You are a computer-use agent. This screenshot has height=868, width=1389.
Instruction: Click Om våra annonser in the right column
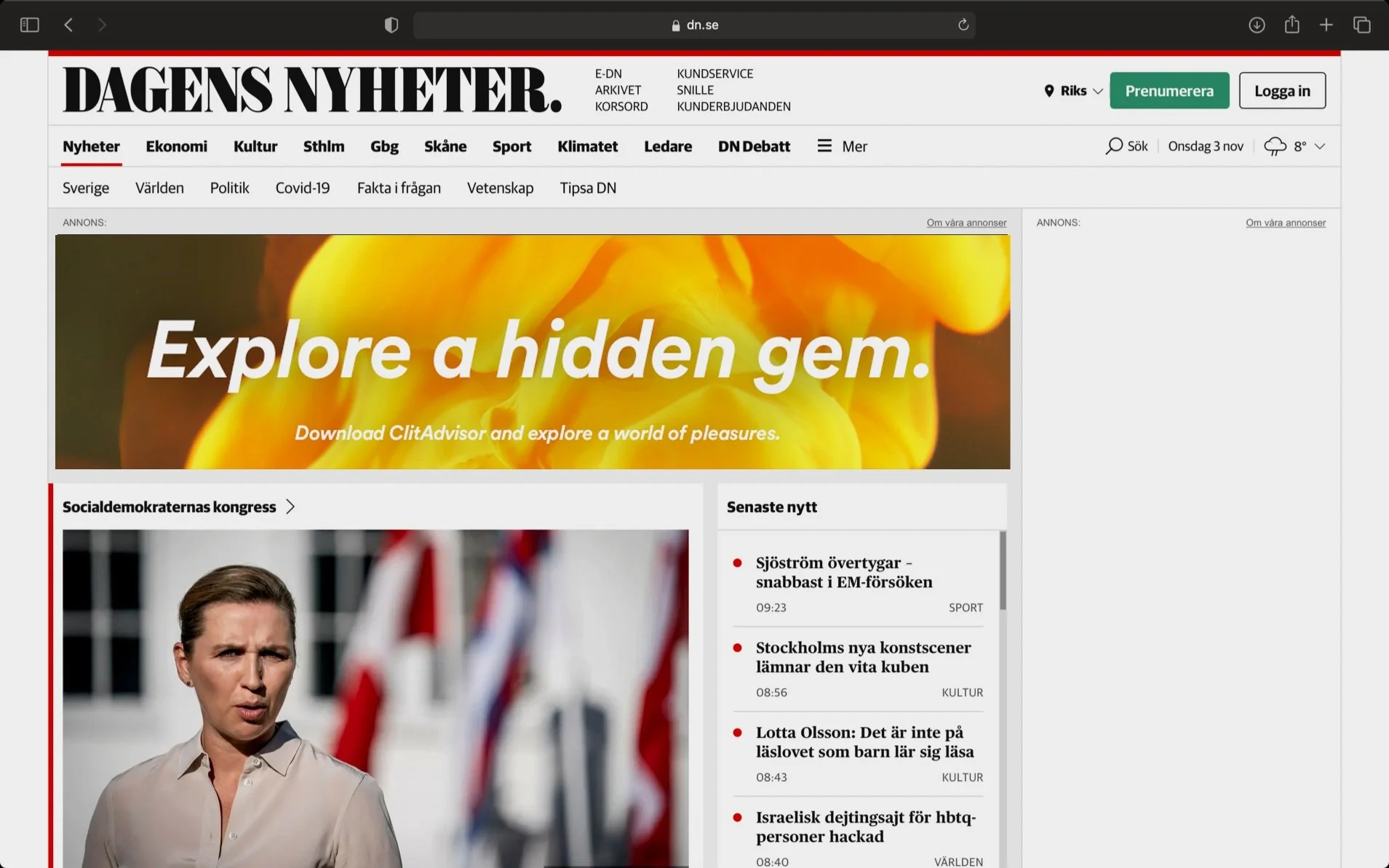pos(1286,223)
